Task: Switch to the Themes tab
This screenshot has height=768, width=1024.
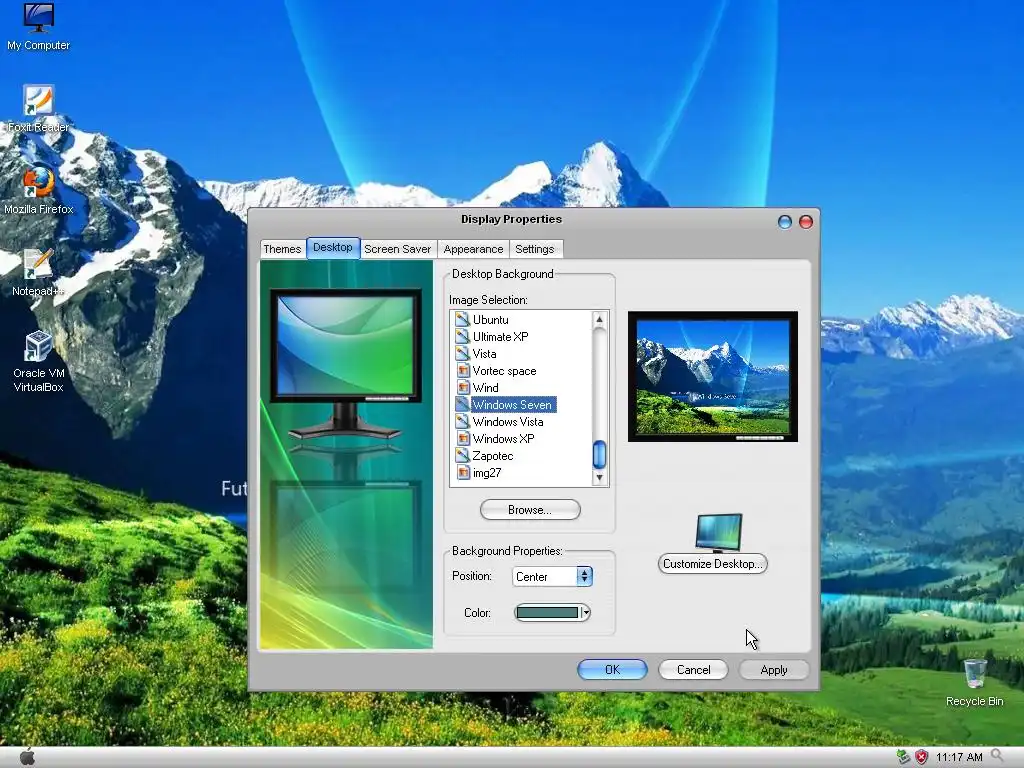Action: (282, 249)
